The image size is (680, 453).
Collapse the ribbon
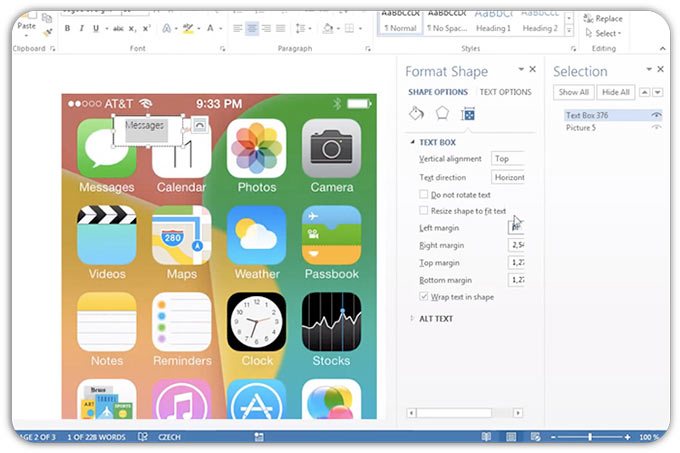pos(662,49)
